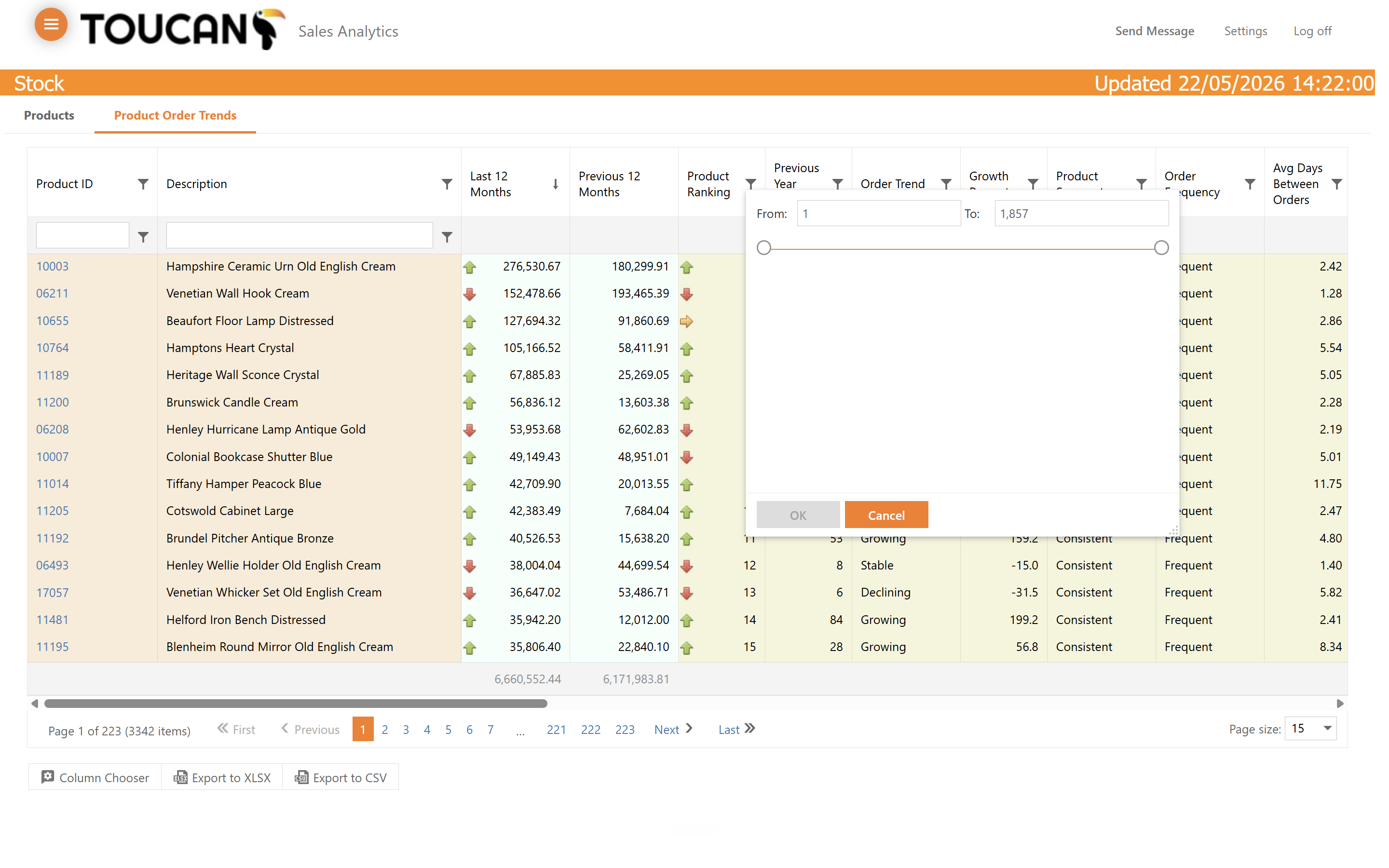Open the Previous Year column filter
The height and width of the screenshot is (868, 1389).
pos(837,184)
